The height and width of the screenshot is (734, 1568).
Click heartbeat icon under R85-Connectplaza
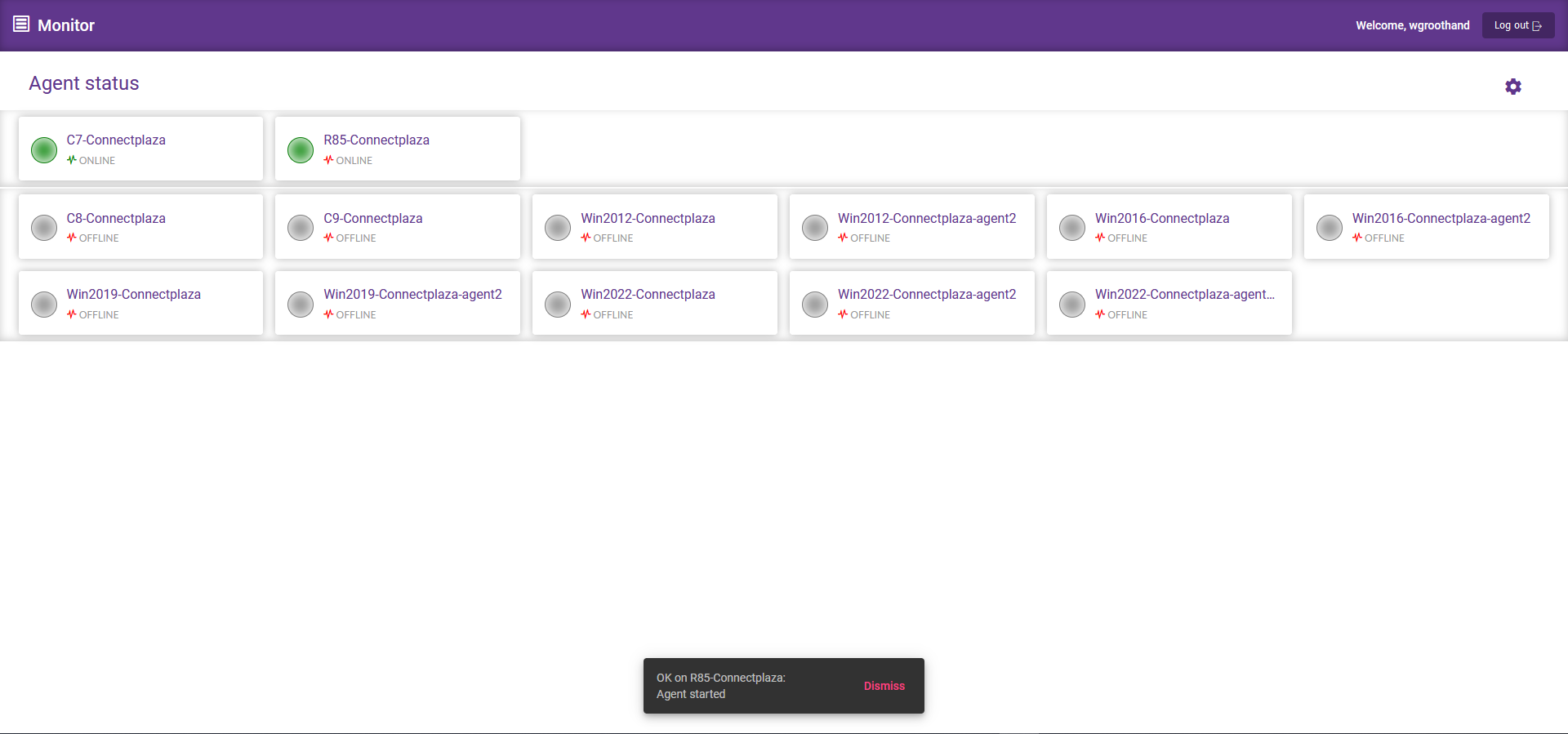click(x=328, y=160)
